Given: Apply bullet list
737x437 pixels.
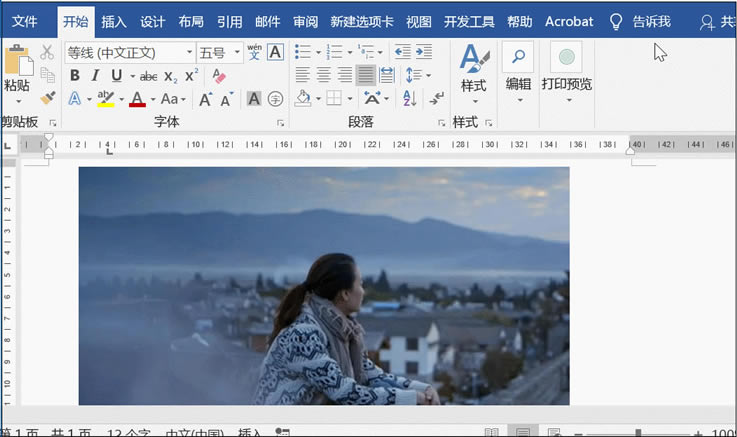Looking at the screenshot, I should [303, 52].
